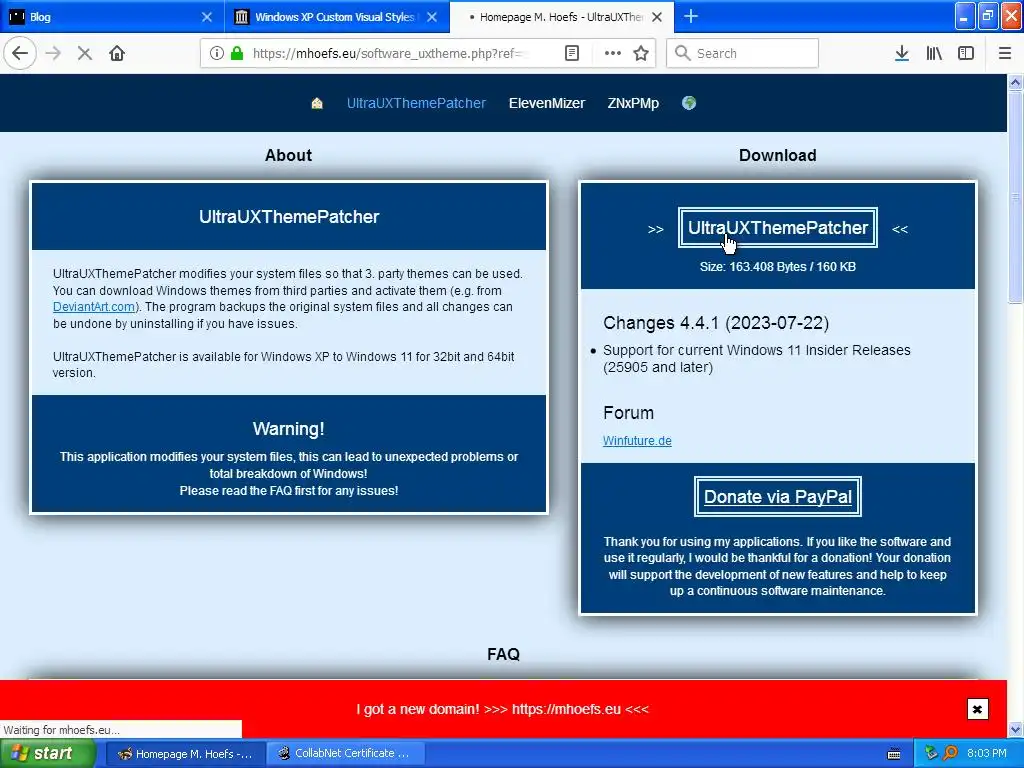
Task: Click the page scrollbar up arrow
Action: 1016,82
